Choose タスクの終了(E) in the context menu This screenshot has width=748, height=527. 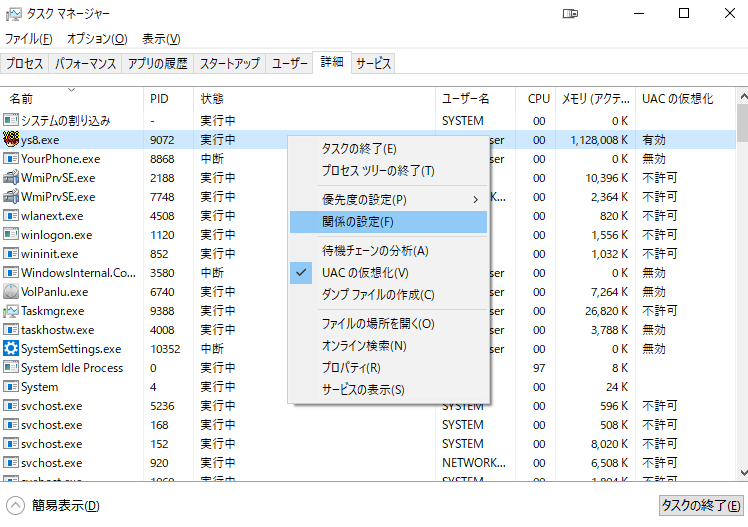388,149
